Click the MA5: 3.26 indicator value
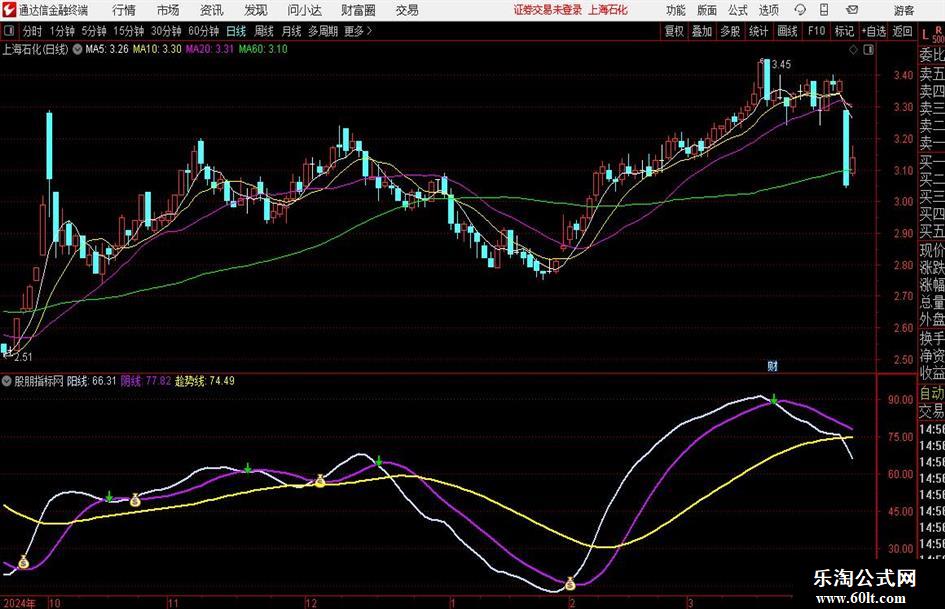 pyautogui.click(x=107, y=49)
